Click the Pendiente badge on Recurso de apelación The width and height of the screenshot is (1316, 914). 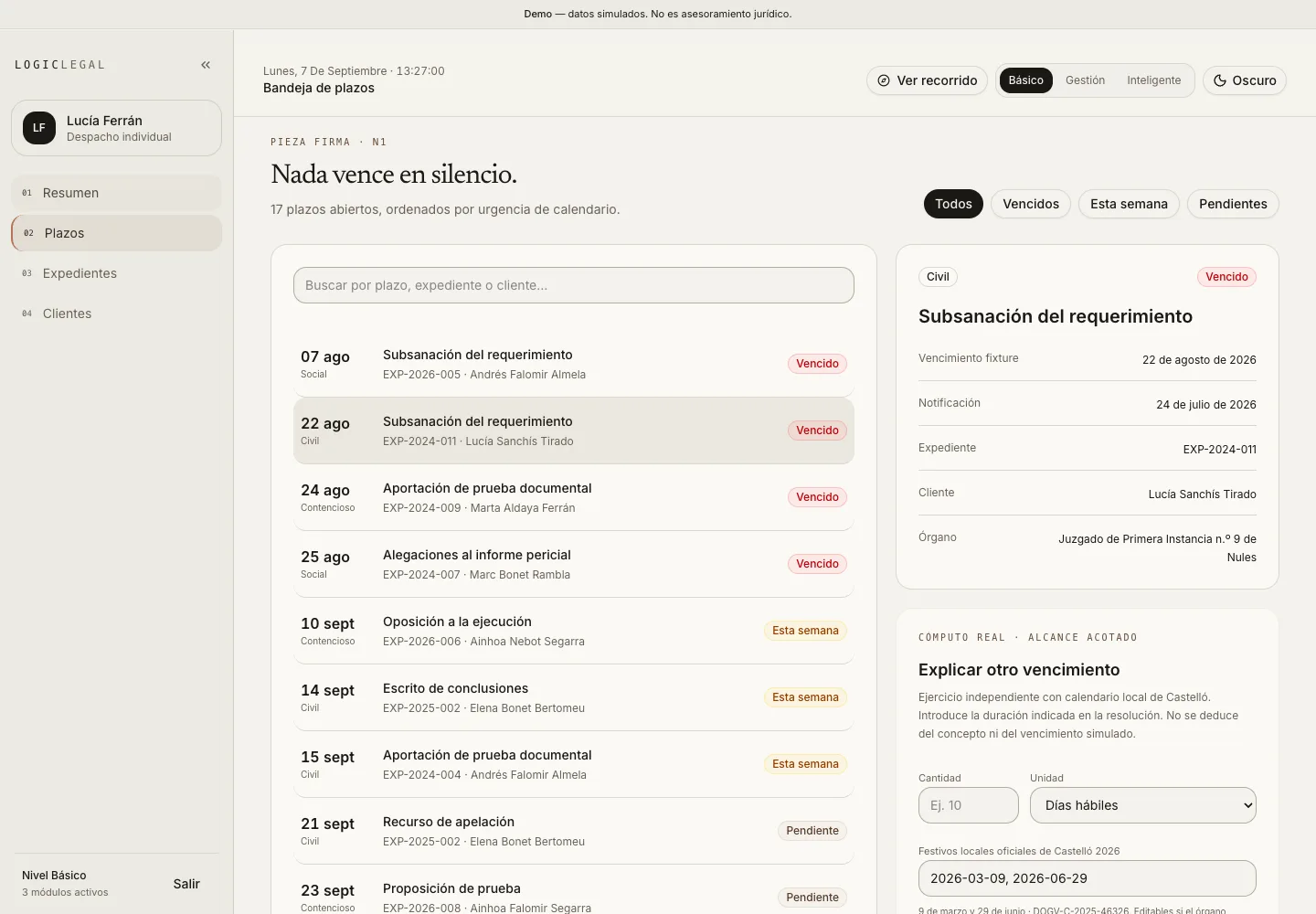pyautogui.click(x=812, y=831)
